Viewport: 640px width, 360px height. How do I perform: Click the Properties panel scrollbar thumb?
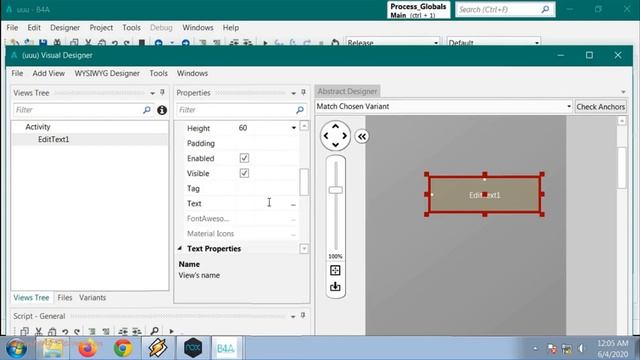point(304,182)
